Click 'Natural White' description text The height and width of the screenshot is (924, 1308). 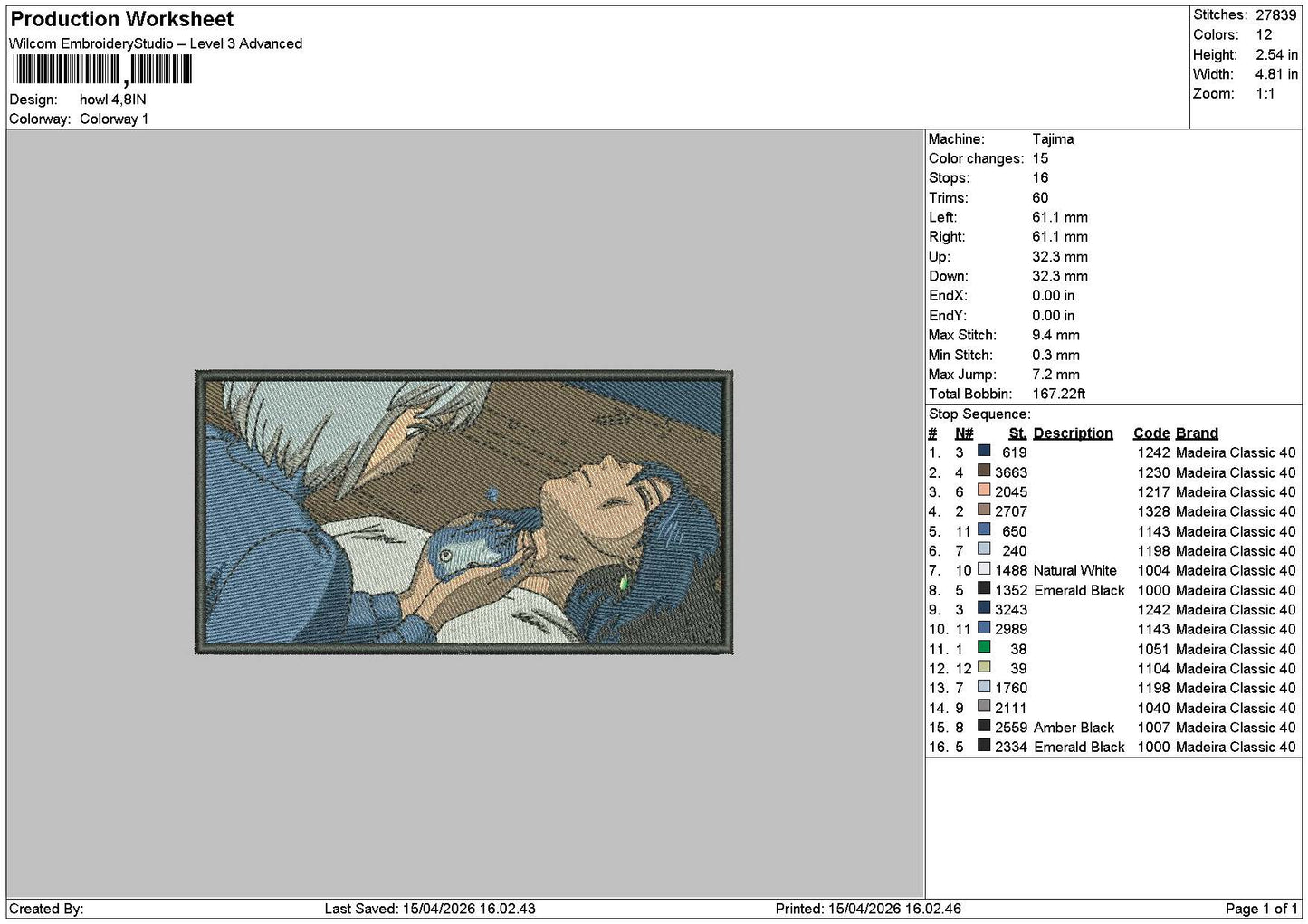coord(1075,570)
